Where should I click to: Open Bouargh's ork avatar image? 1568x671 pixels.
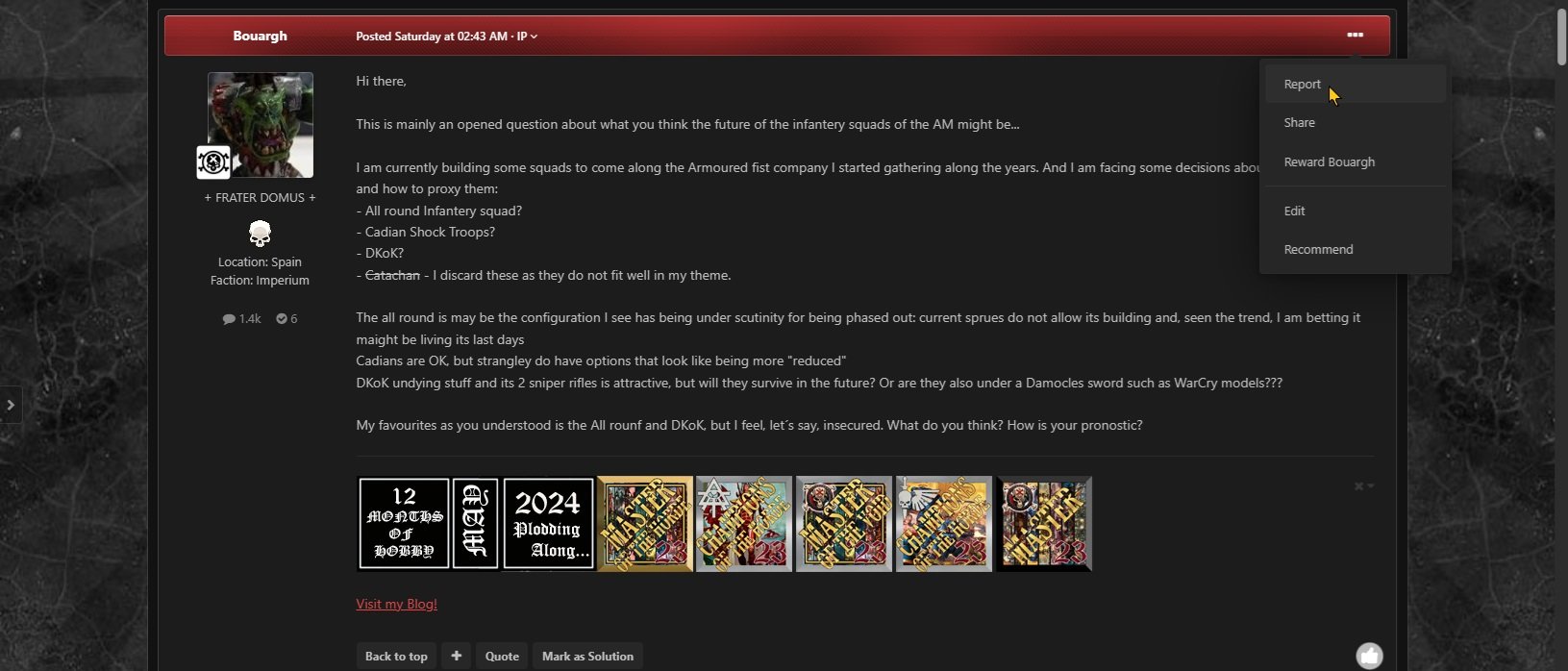(261, 125)
